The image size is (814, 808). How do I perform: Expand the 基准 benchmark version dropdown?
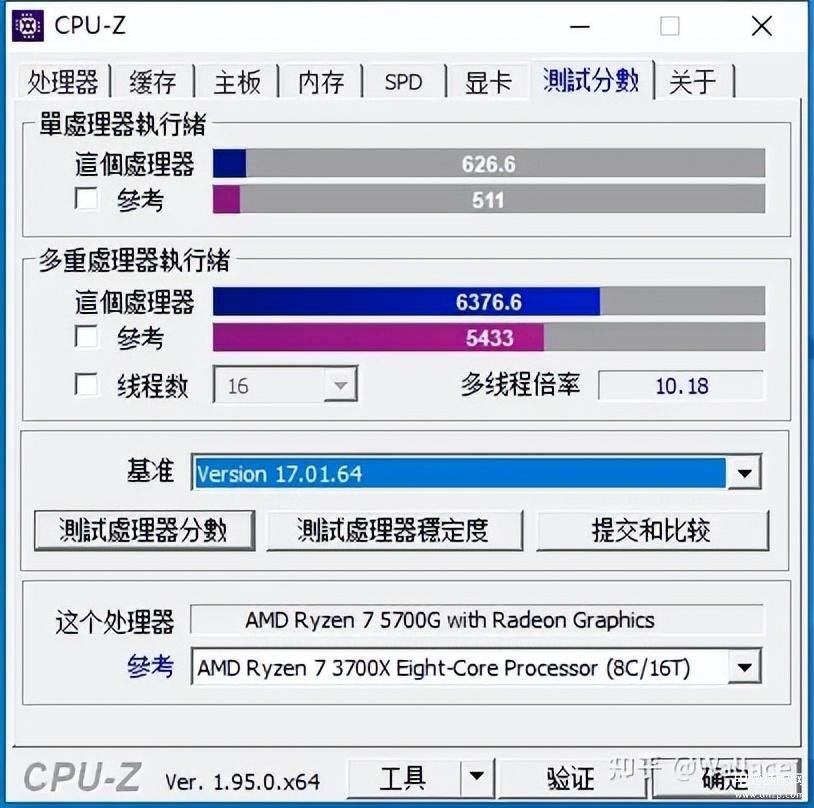pyautogui.click(x=744, y=473)
